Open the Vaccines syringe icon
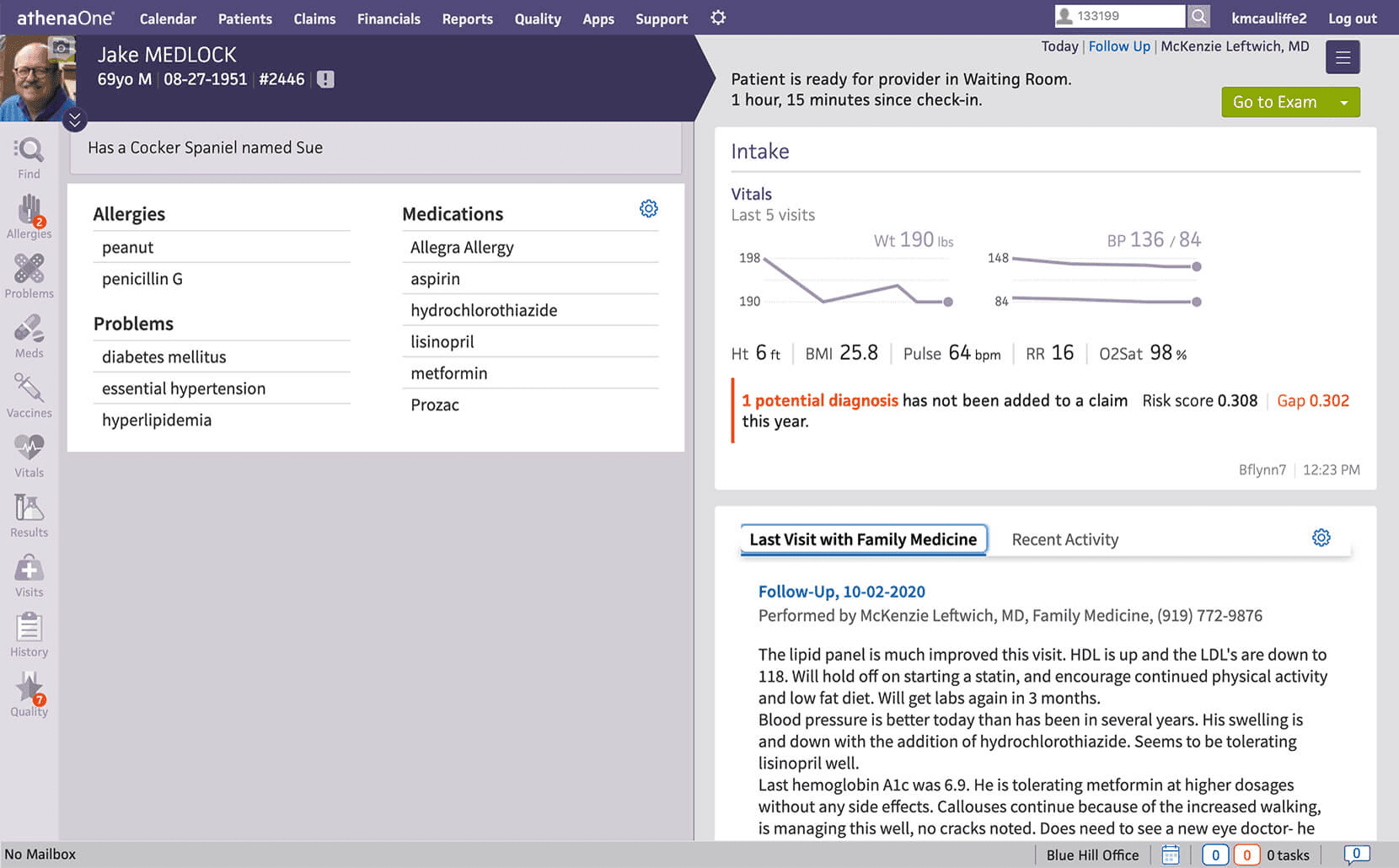 [29, 388]
